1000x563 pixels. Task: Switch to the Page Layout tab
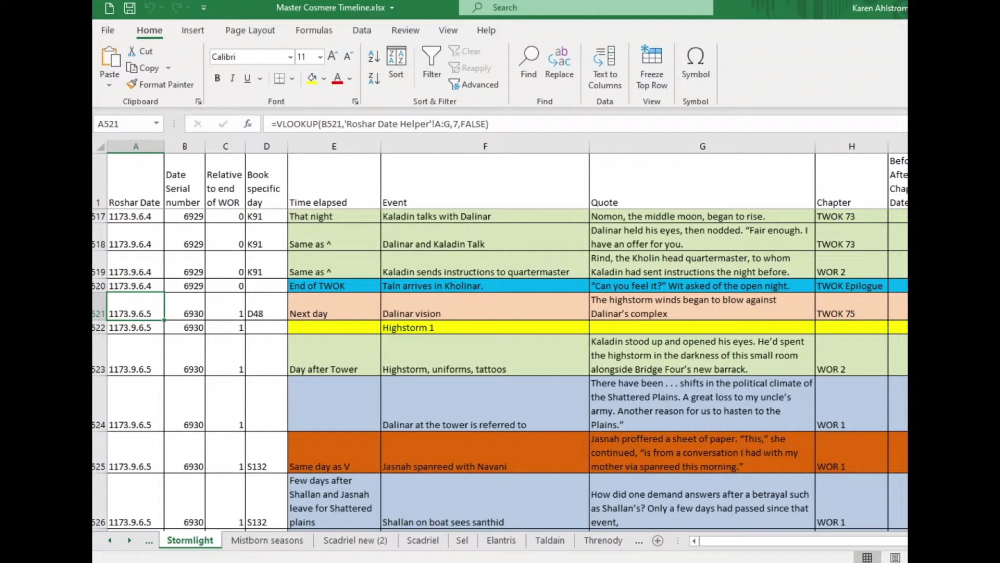tap(250, 30)
